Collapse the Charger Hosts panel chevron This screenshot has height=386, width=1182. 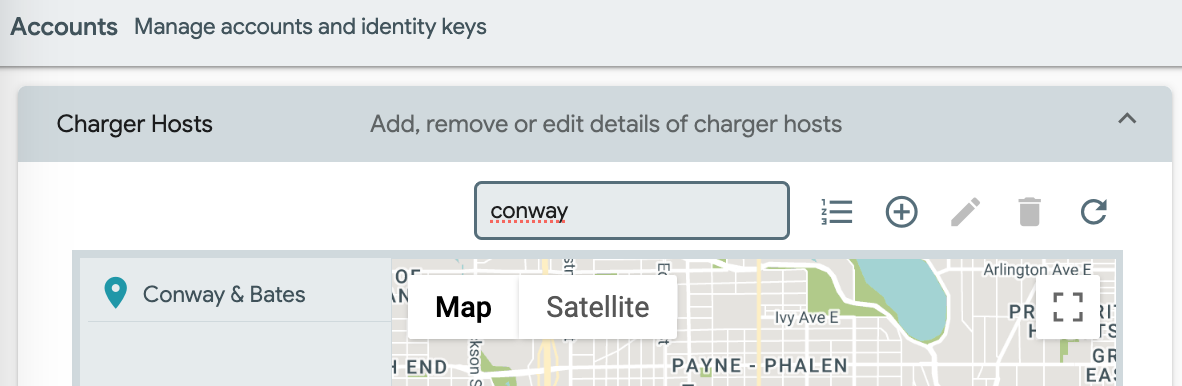[x=1127, y=118]
